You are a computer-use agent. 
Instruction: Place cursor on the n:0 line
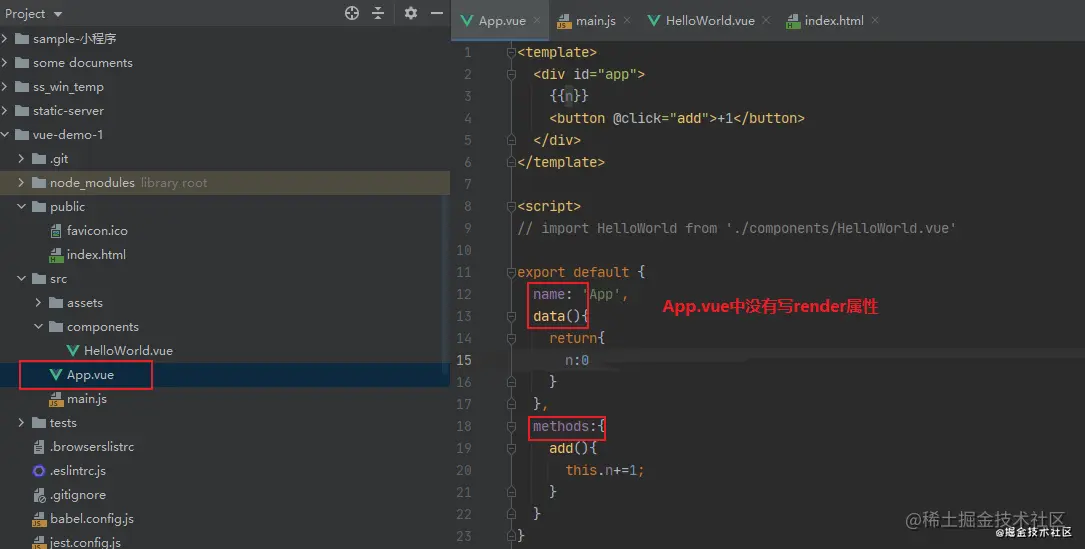point(577,360)
